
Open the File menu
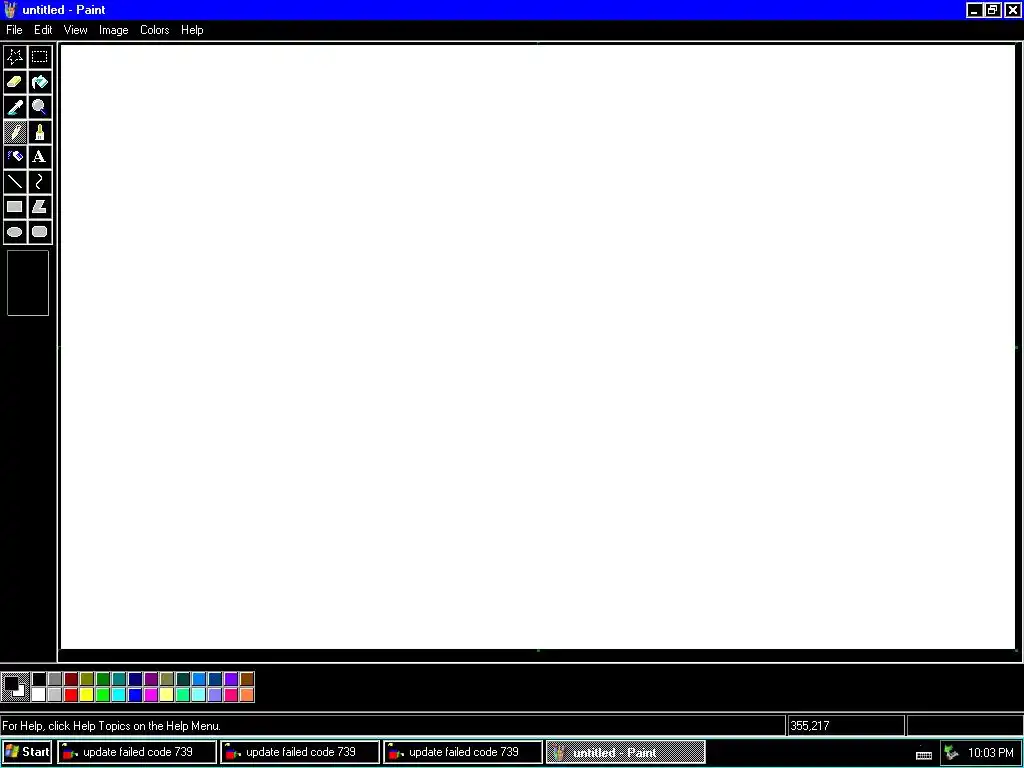pyautogui.click(x=14, y=30)
